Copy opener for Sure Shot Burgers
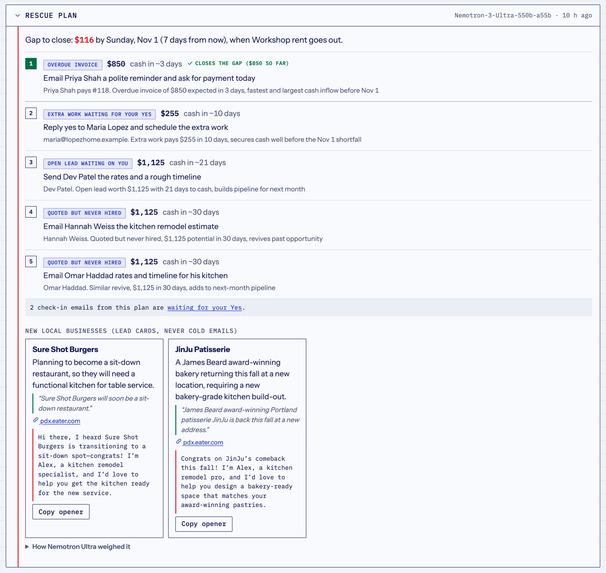Viewport: 606px width, 573px height. [61, 512]
